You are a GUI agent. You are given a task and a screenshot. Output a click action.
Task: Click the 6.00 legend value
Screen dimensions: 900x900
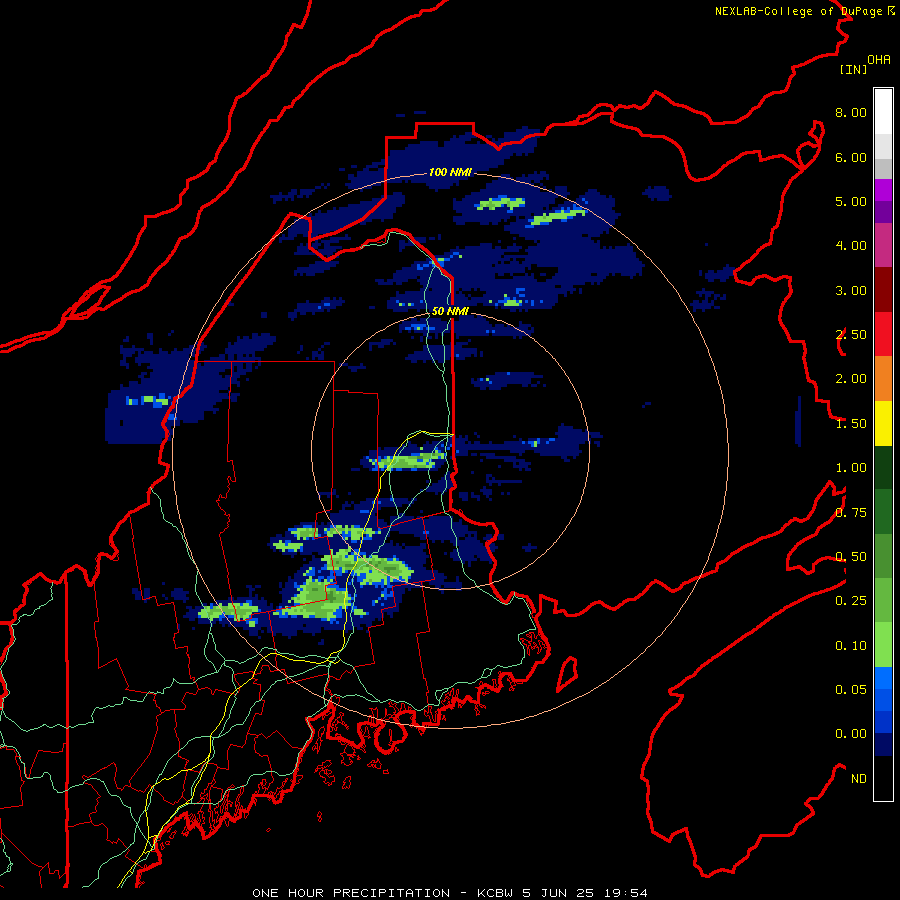(851, 157)
